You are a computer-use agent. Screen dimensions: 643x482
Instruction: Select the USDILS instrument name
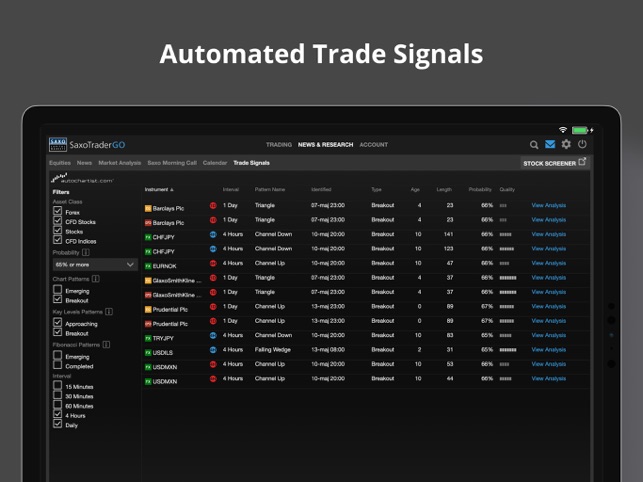pos(163,352)
